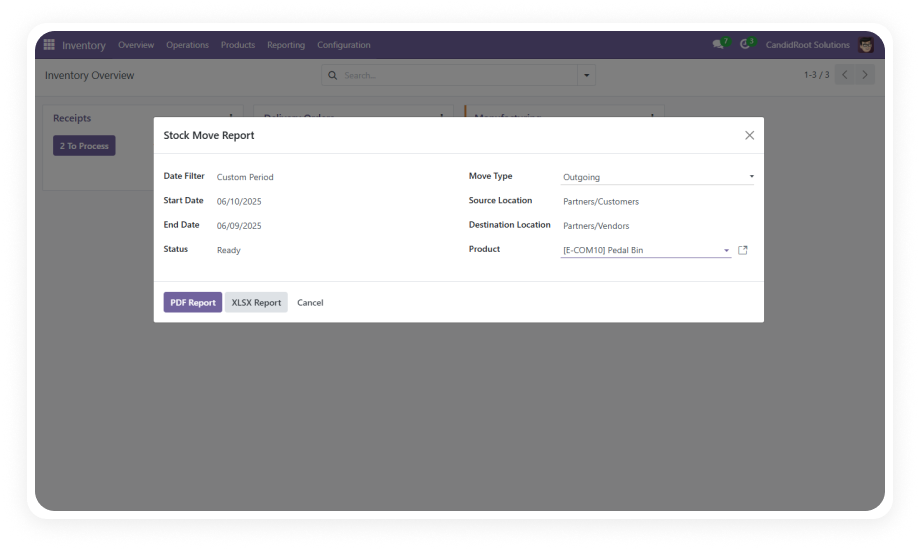Open the activities clock icon
This screenshot has width=920, height=550.
tap(745, 44)
